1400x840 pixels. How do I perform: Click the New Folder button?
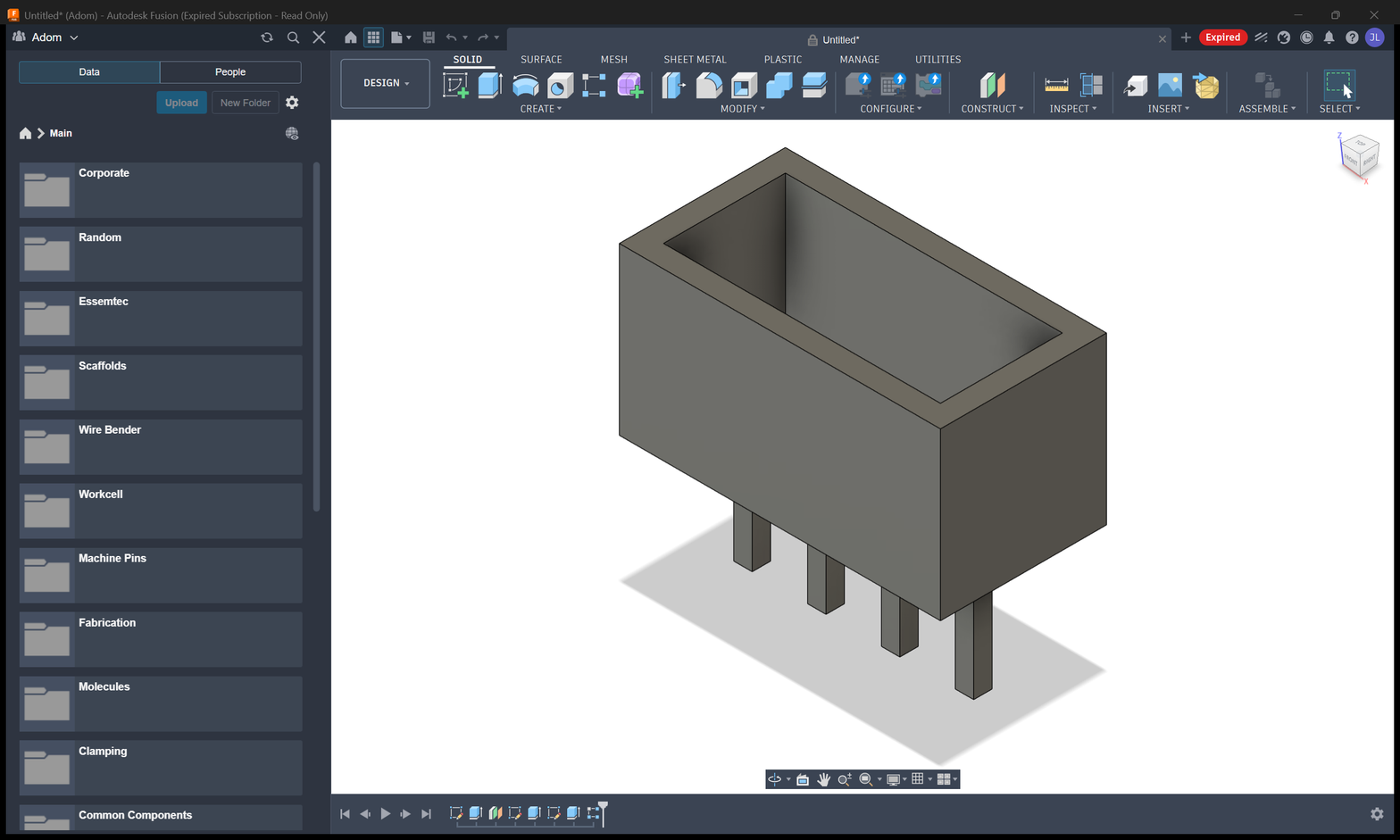(246, 103)
